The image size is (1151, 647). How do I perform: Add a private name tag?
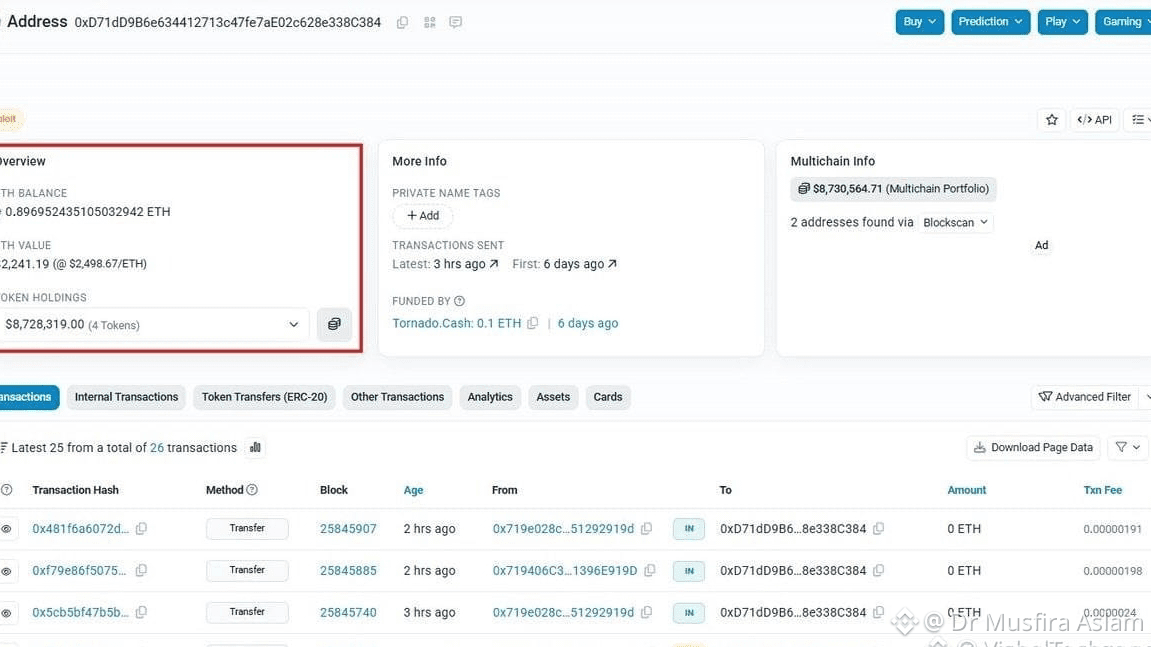423,216
